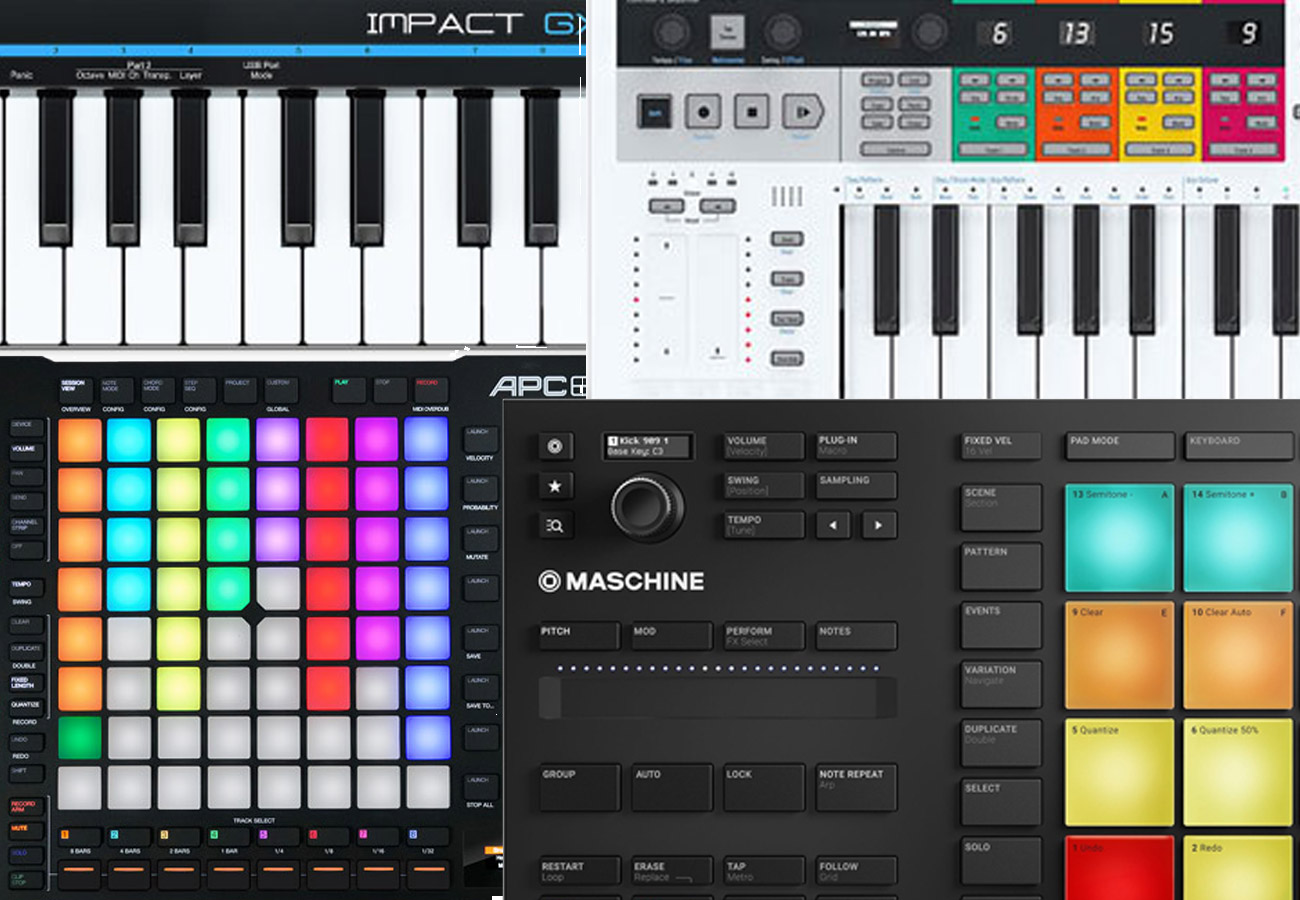1300x900 pixels.
Task: Click the square stop button on KeyStep
Action: (x=751, y=111)
